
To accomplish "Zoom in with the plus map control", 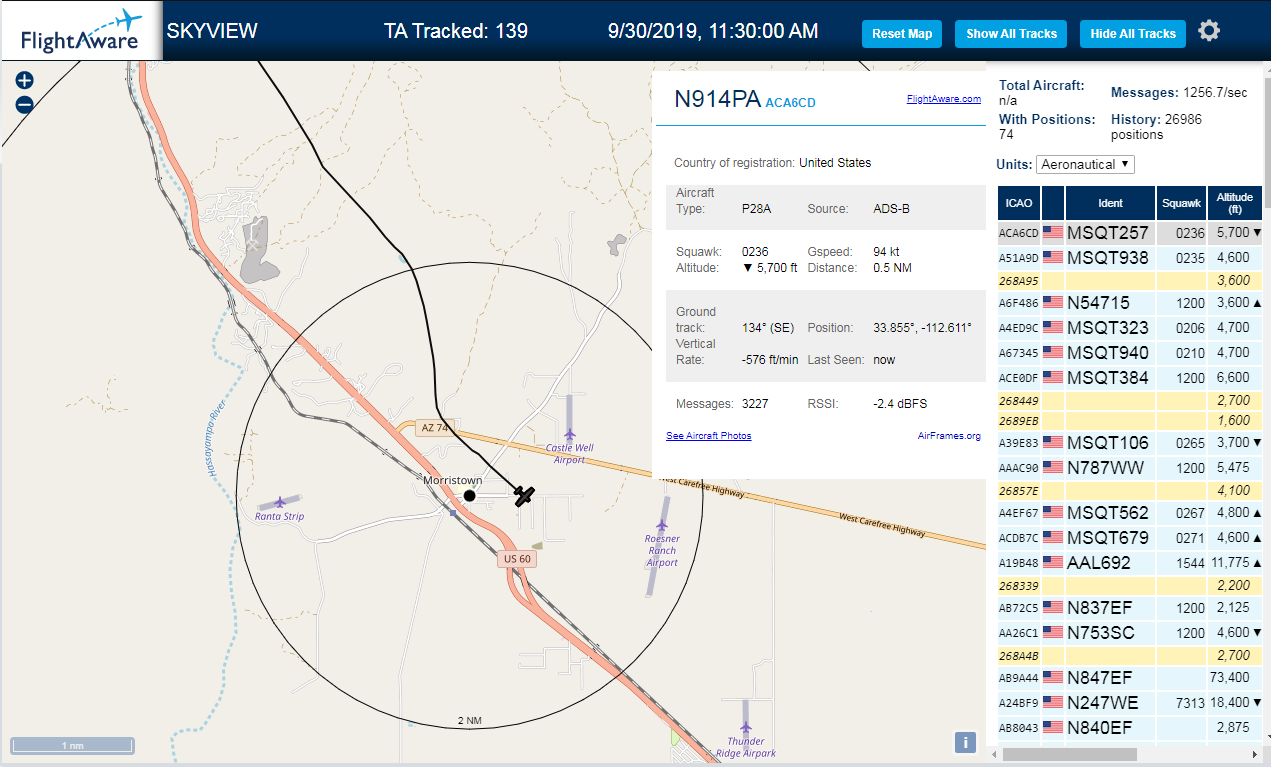I will click(x=25, y=81).
